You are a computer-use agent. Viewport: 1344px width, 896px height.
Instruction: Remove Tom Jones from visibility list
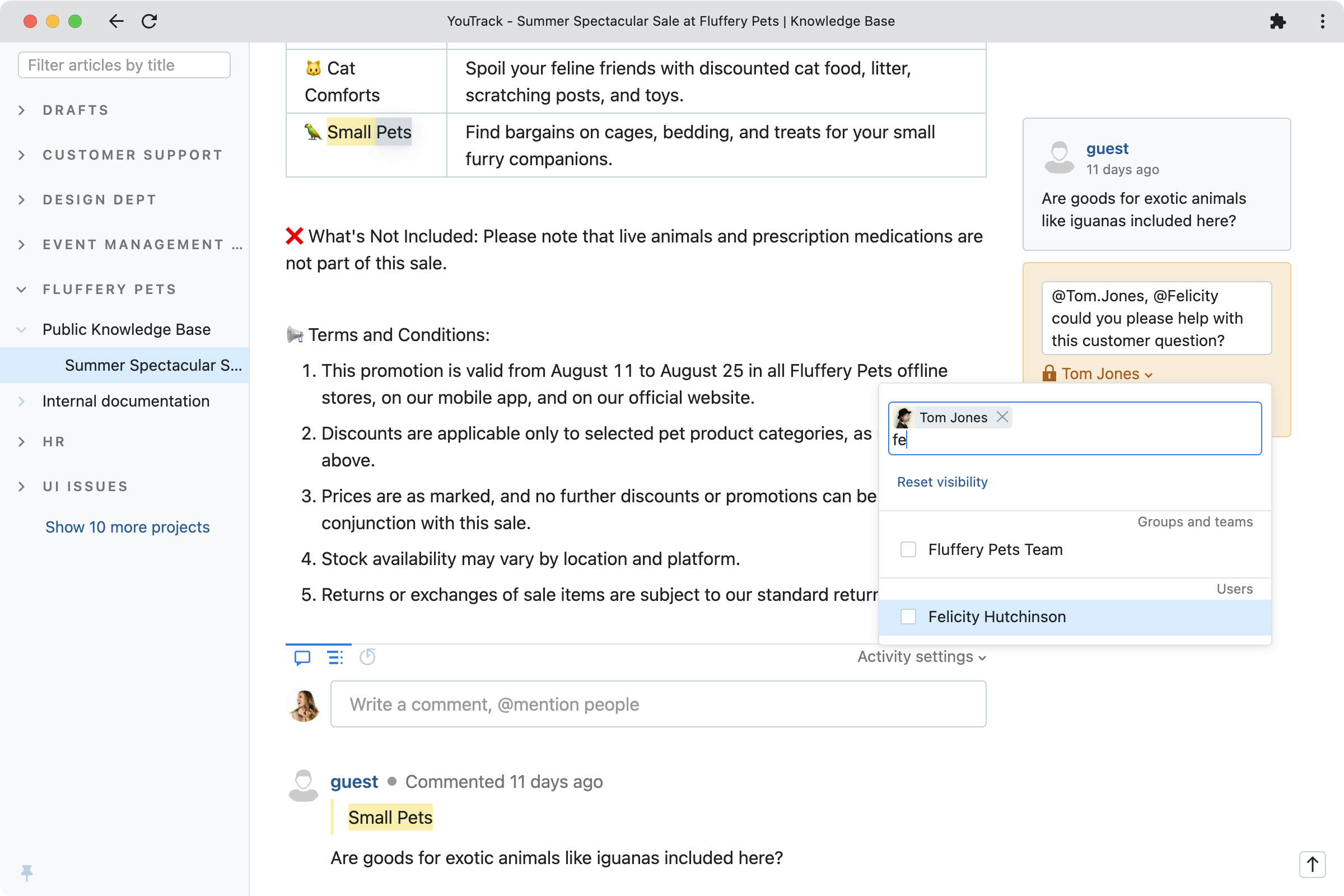coord(1002,417)
